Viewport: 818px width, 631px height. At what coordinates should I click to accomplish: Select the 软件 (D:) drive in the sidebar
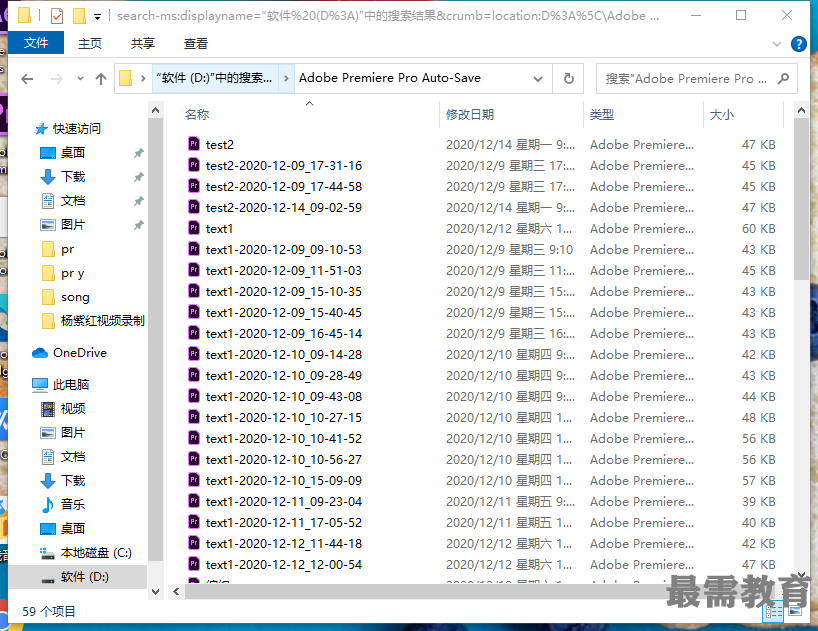pyautogui.click(x=85, y=577)
